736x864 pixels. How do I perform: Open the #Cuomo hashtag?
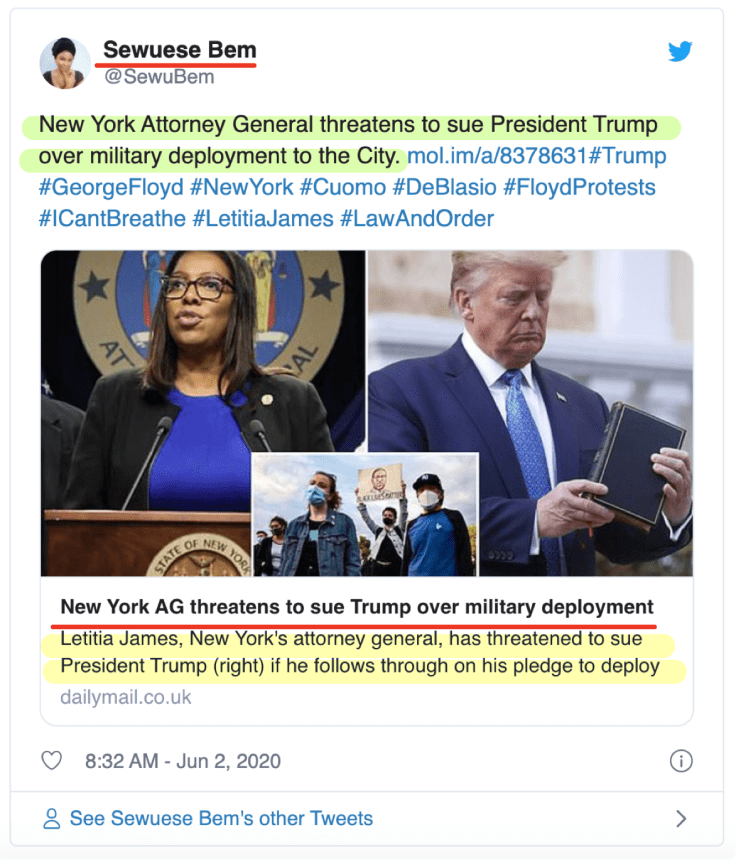[343, 187]
